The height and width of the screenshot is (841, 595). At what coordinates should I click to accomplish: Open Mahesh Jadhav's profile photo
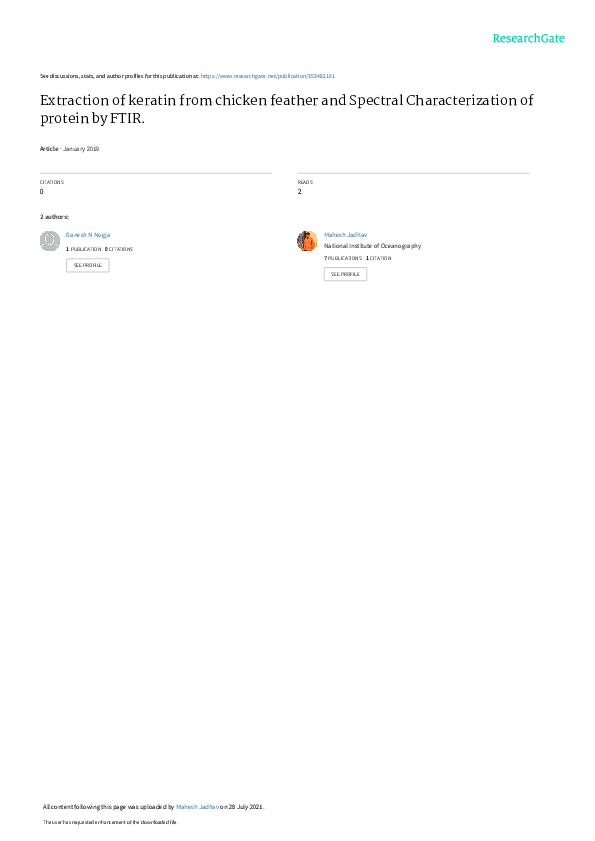click(307, 241)
